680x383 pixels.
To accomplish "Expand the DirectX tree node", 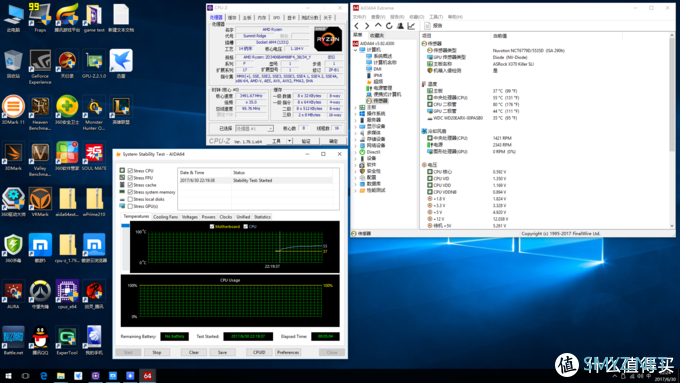I will [356, 152].
